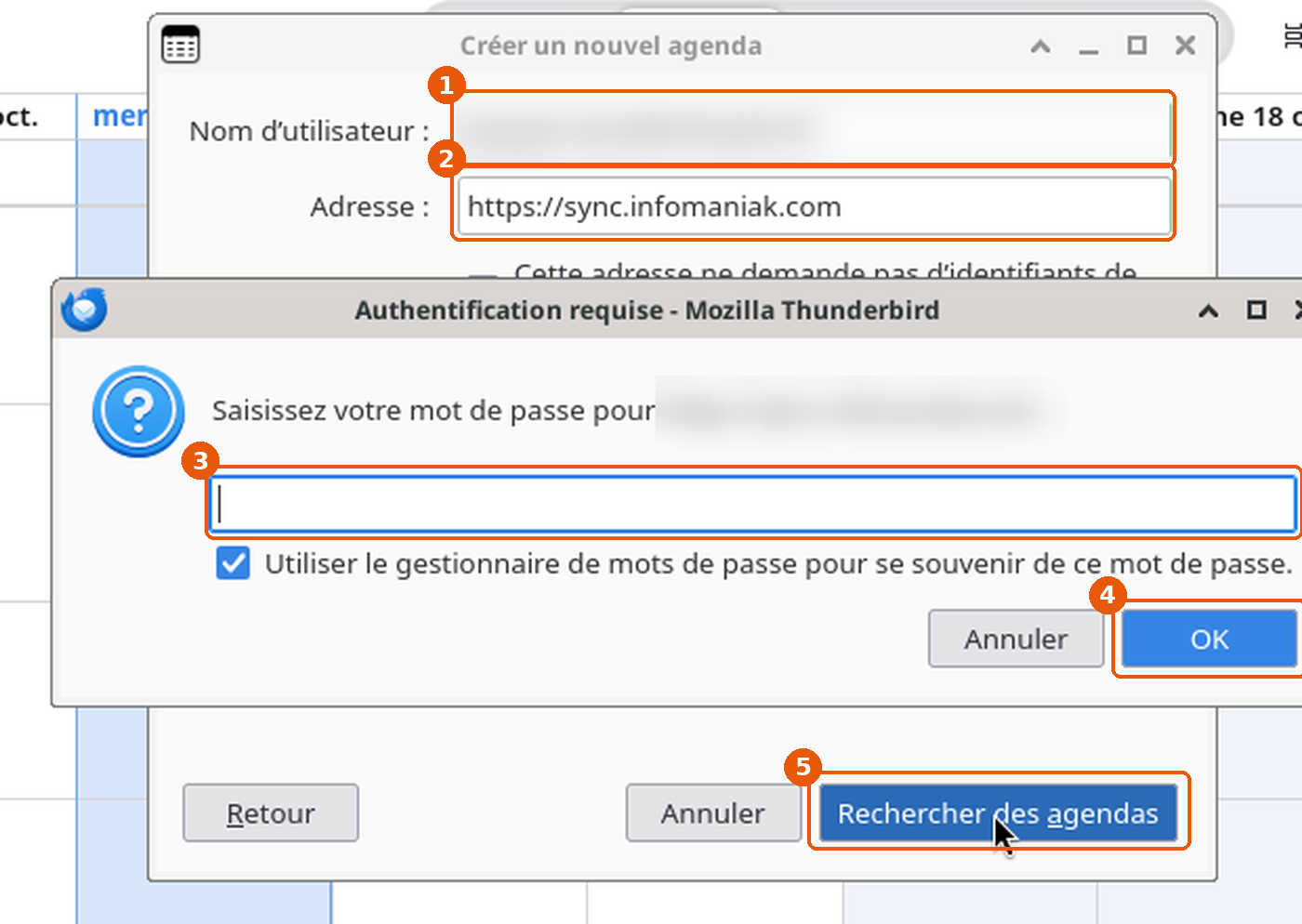Maximize the Créer un nouvel agenda window
Viewport: 1302px width, 924px height.
(x=1136, y=45)
